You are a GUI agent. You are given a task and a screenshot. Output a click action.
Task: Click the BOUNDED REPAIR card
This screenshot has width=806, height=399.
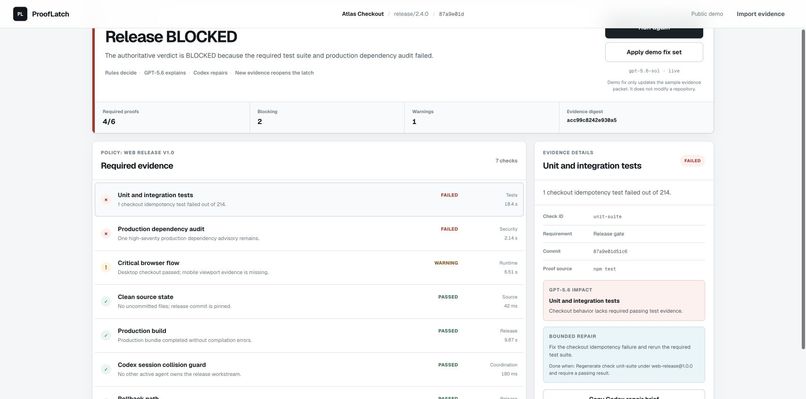tap(624, 355)
